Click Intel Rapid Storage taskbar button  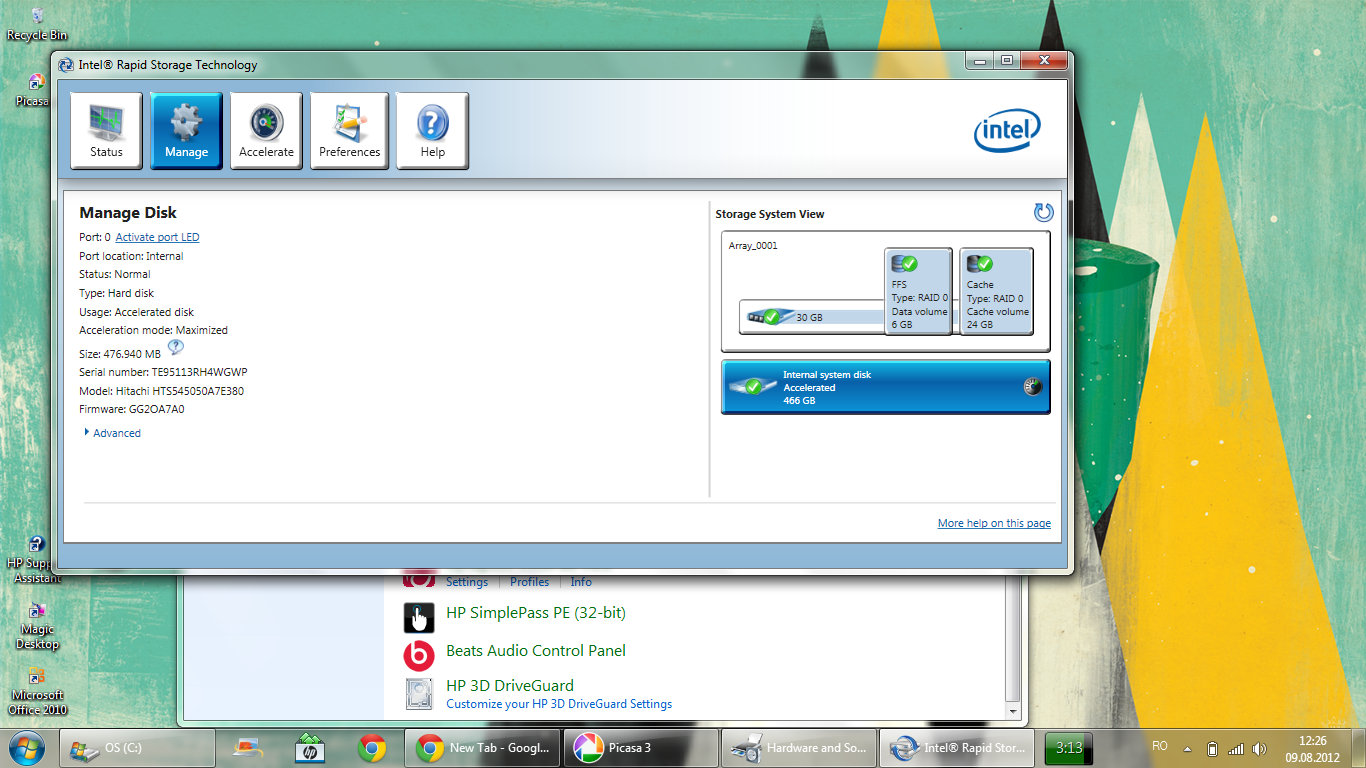(x=957, y=748)
